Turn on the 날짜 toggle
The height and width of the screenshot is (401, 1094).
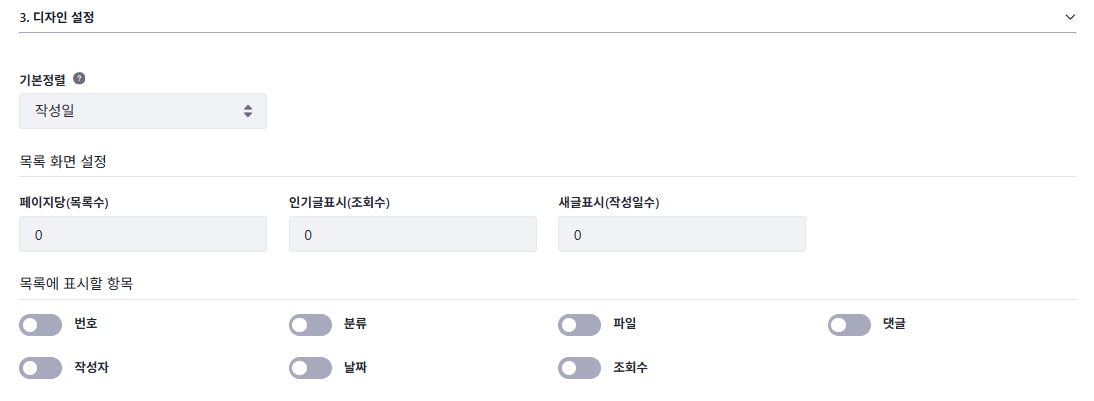tap(310, 368)
